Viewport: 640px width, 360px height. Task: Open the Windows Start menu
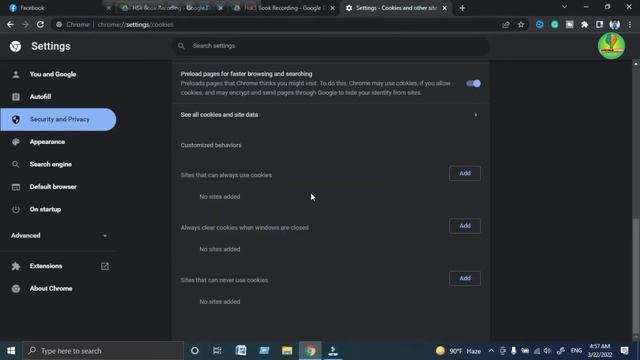pos(11,351)
